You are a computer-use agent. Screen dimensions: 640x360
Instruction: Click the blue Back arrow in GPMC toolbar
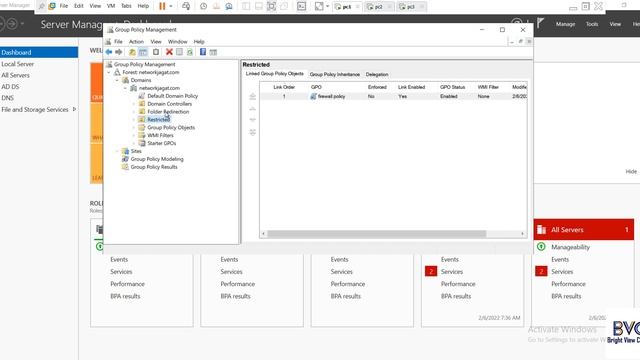pyautogui.click(x=109, y=52)
